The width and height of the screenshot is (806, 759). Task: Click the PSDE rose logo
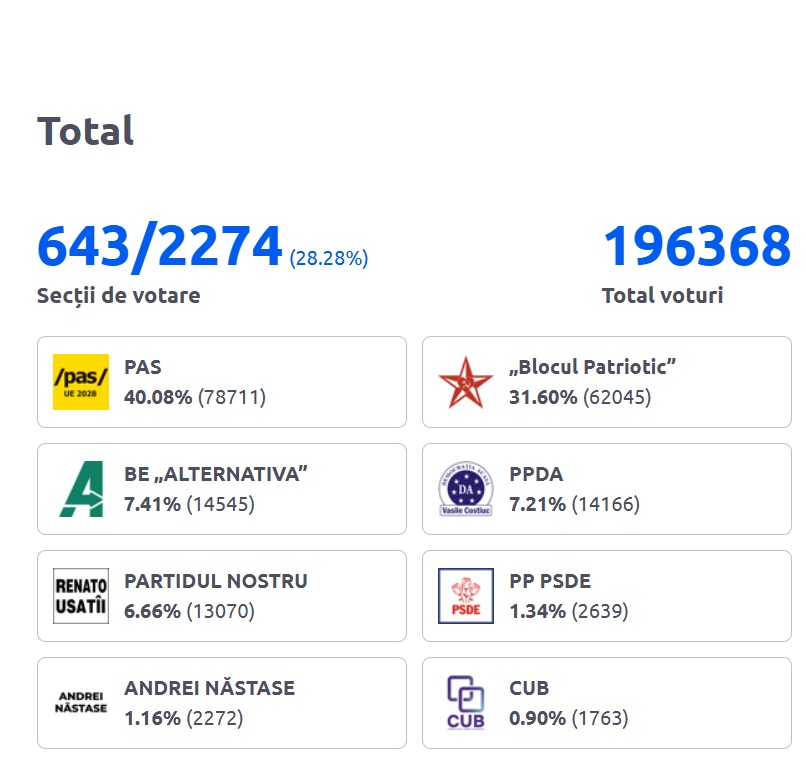click(x=466, y=596)
